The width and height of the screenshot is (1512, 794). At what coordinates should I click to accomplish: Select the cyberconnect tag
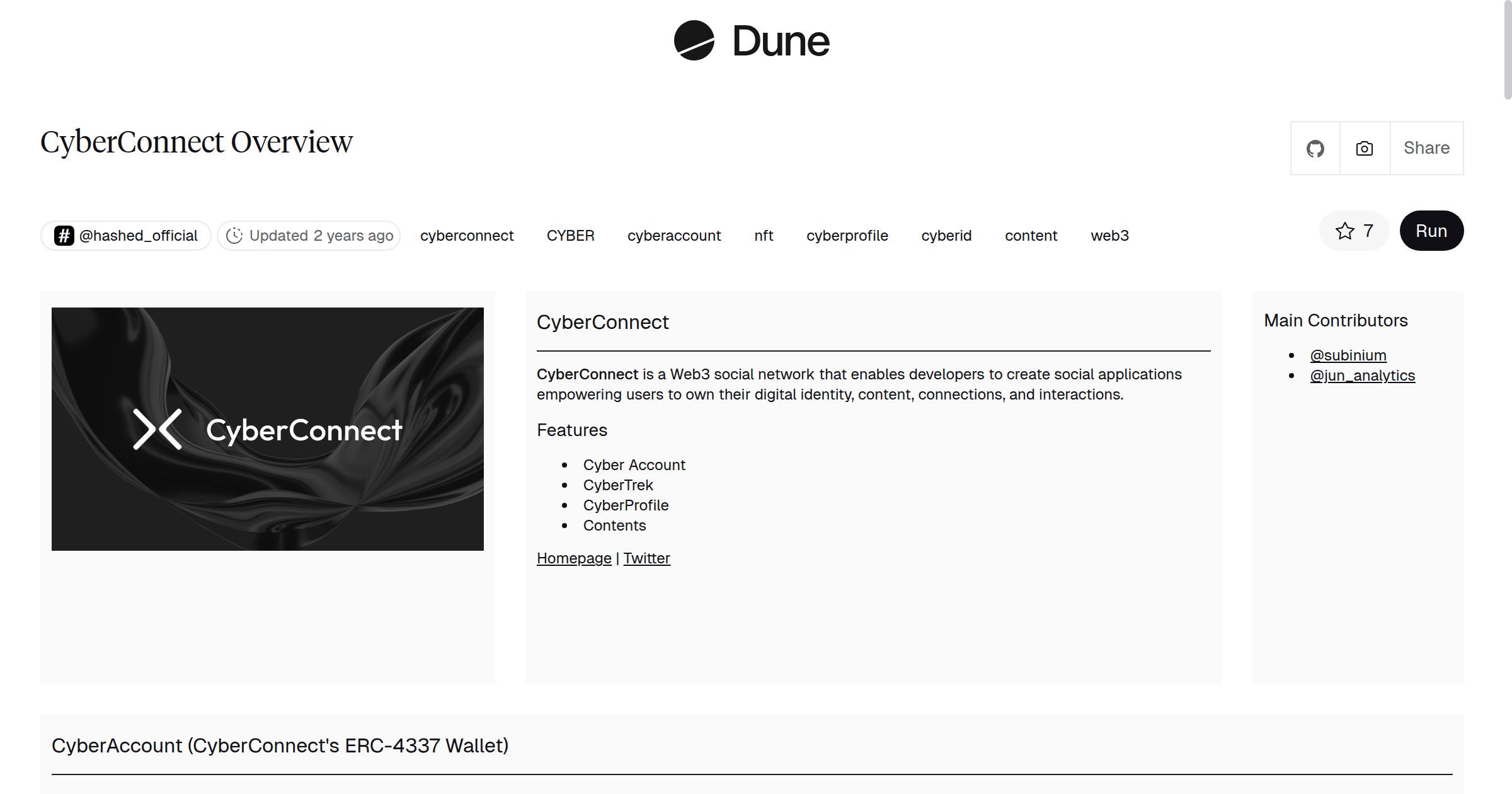coord(467,236)
